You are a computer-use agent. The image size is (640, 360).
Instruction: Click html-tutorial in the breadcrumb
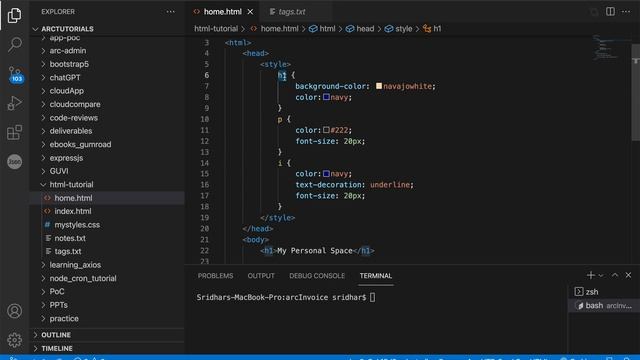[216, 29]
